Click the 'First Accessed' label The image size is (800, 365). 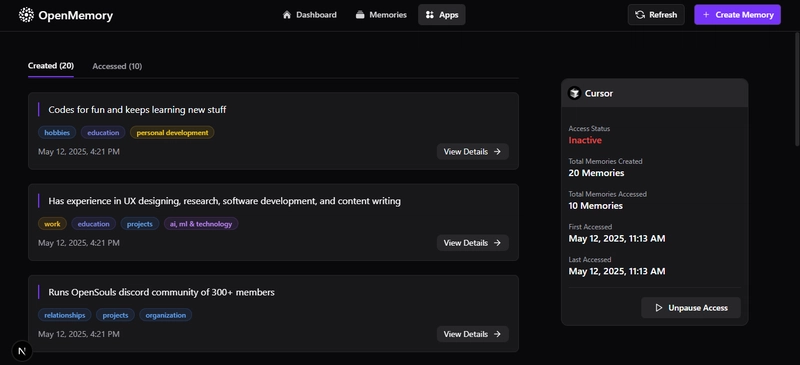(590, 227)
